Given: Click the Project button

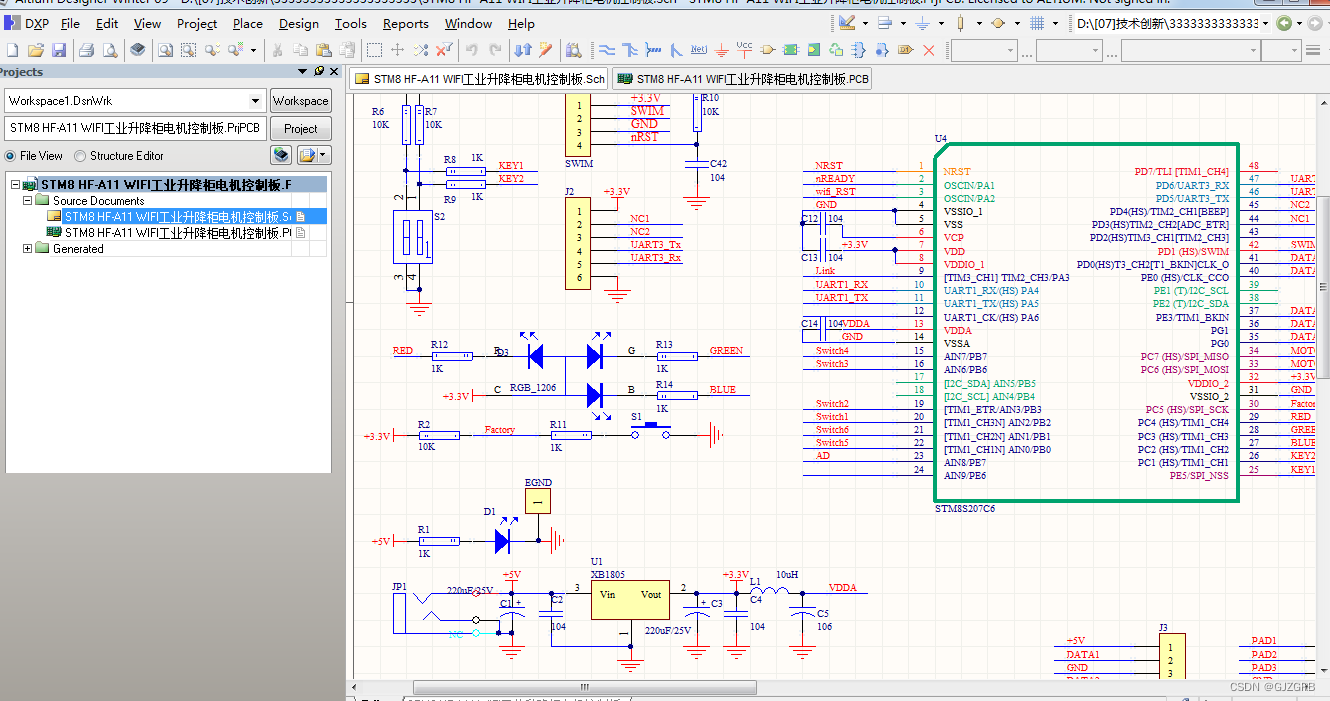Looking at the screenshot, I should pyautogui.click(x=301, y=128).
